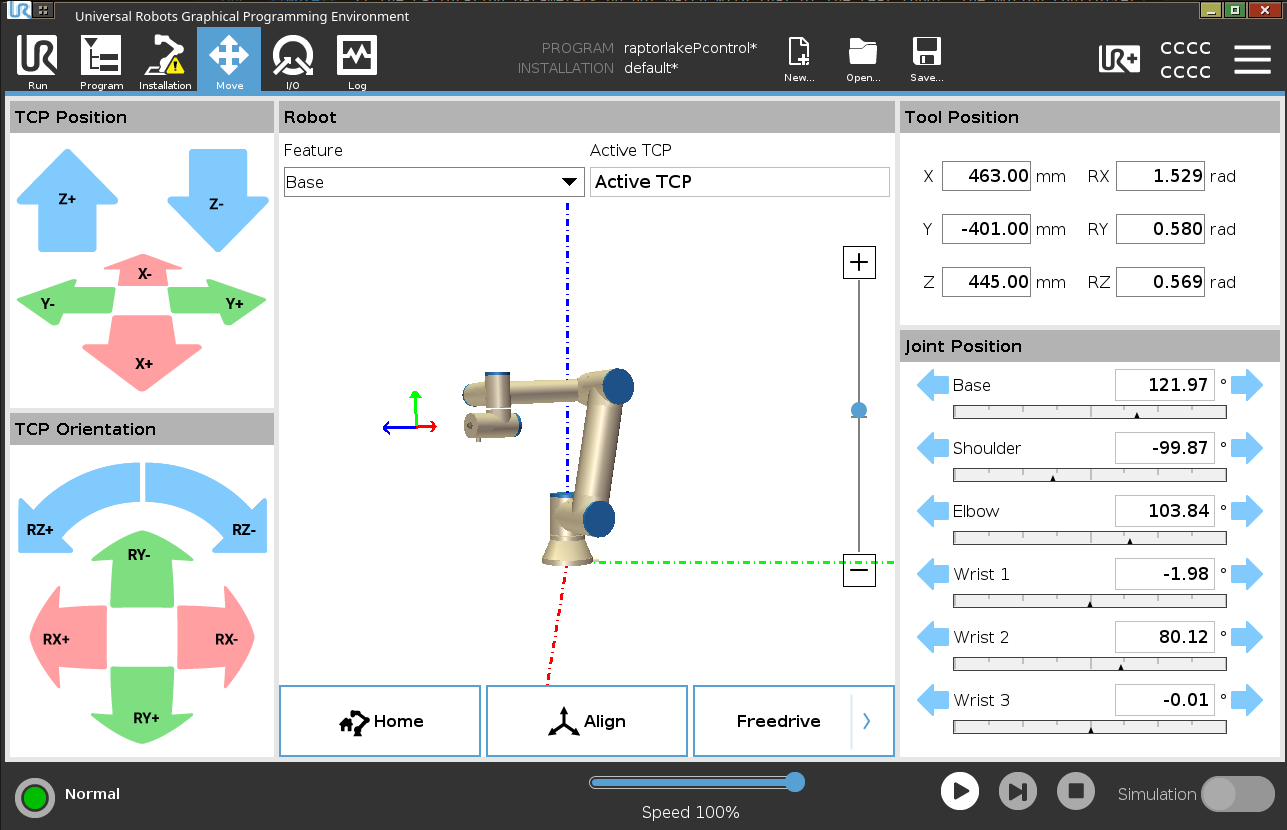Click the Align button
Viewport: 1287px width, 830px height.
(587, 721)
